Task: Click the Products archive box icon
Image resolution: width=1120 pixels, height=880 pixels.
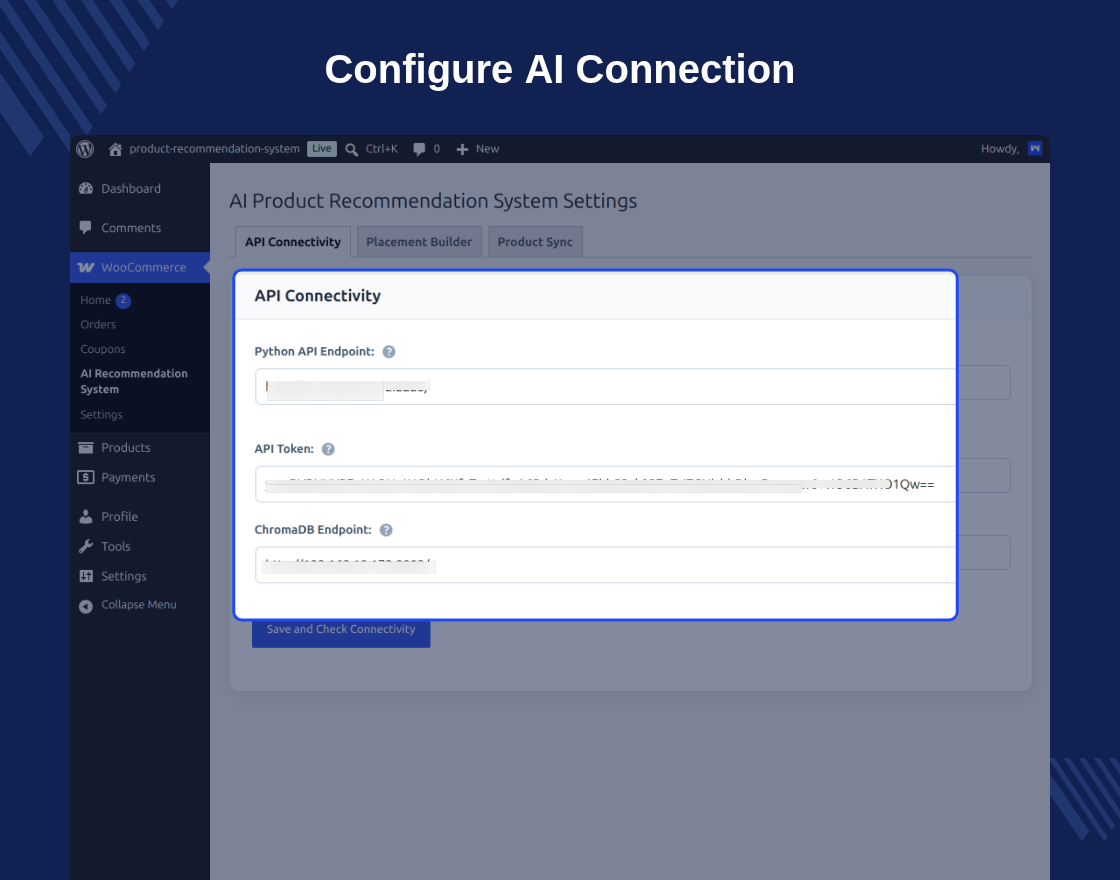Action: tap(86, 448)
